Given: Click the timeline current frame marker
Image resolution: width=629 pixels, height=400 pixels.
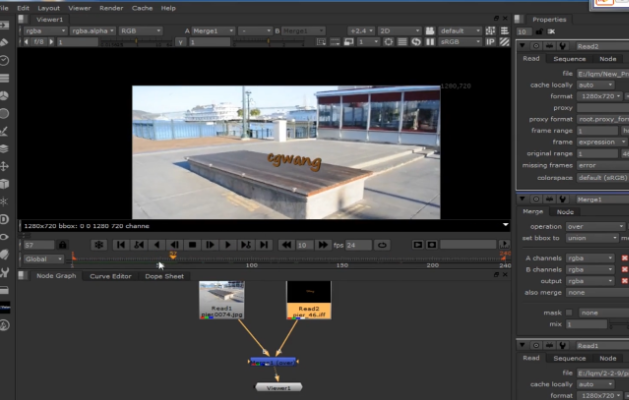Looking at the screenshot, I should pyautogui.click(x=172, y=256).
